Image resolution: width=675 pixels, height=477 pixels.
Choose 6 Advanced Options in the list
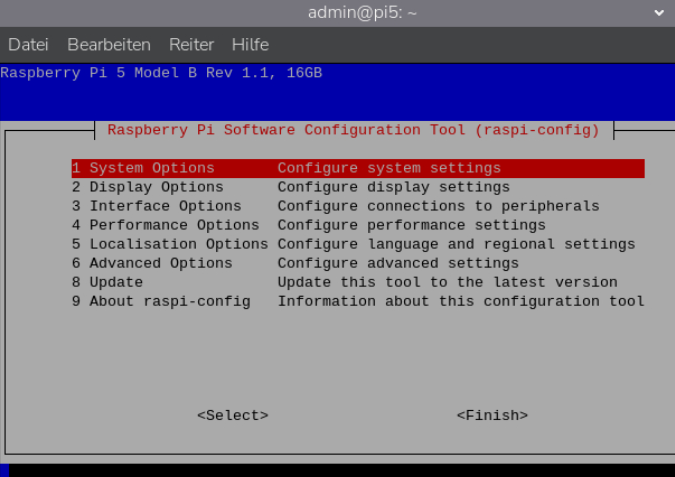(151, 263)
